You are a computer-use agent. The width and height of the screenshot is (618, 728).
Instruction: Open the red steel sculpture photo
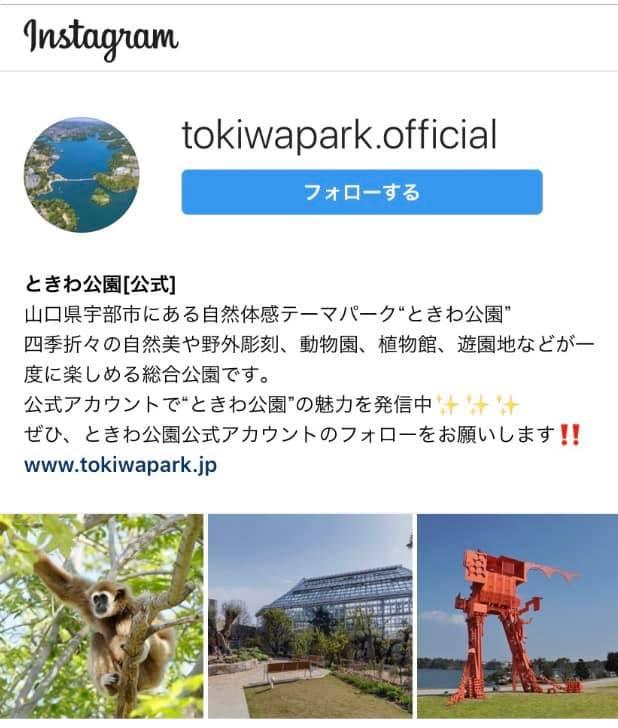[518, 616]
